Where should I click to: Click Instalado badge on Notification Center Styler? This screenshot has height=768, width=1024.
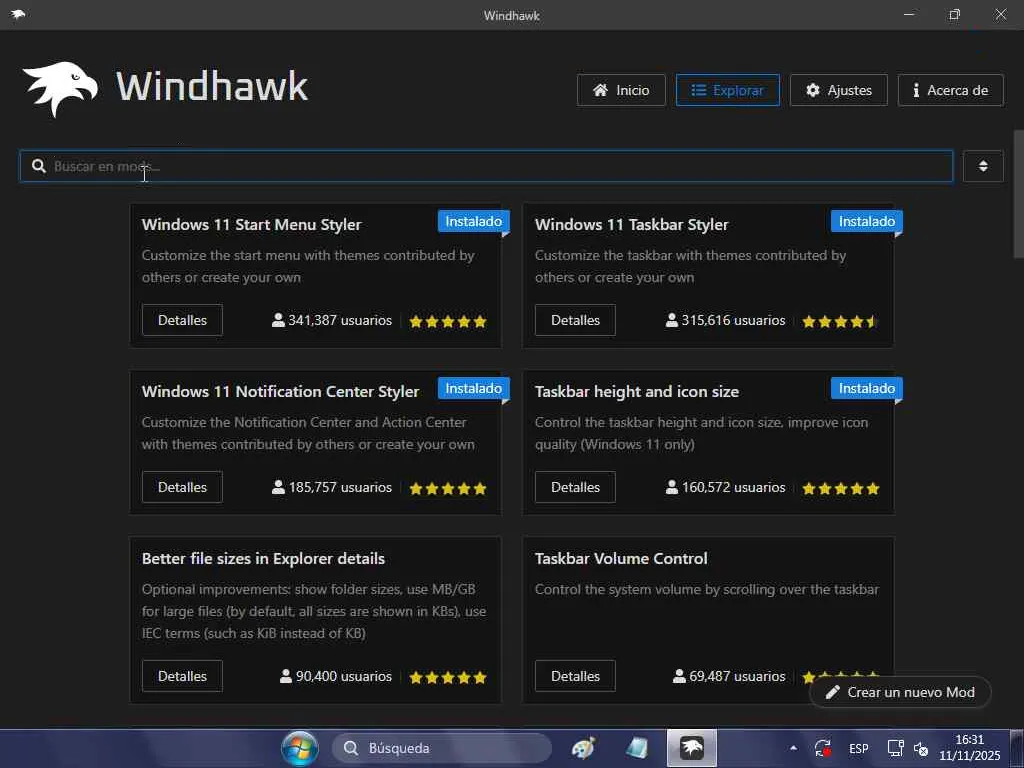(473, 389)
